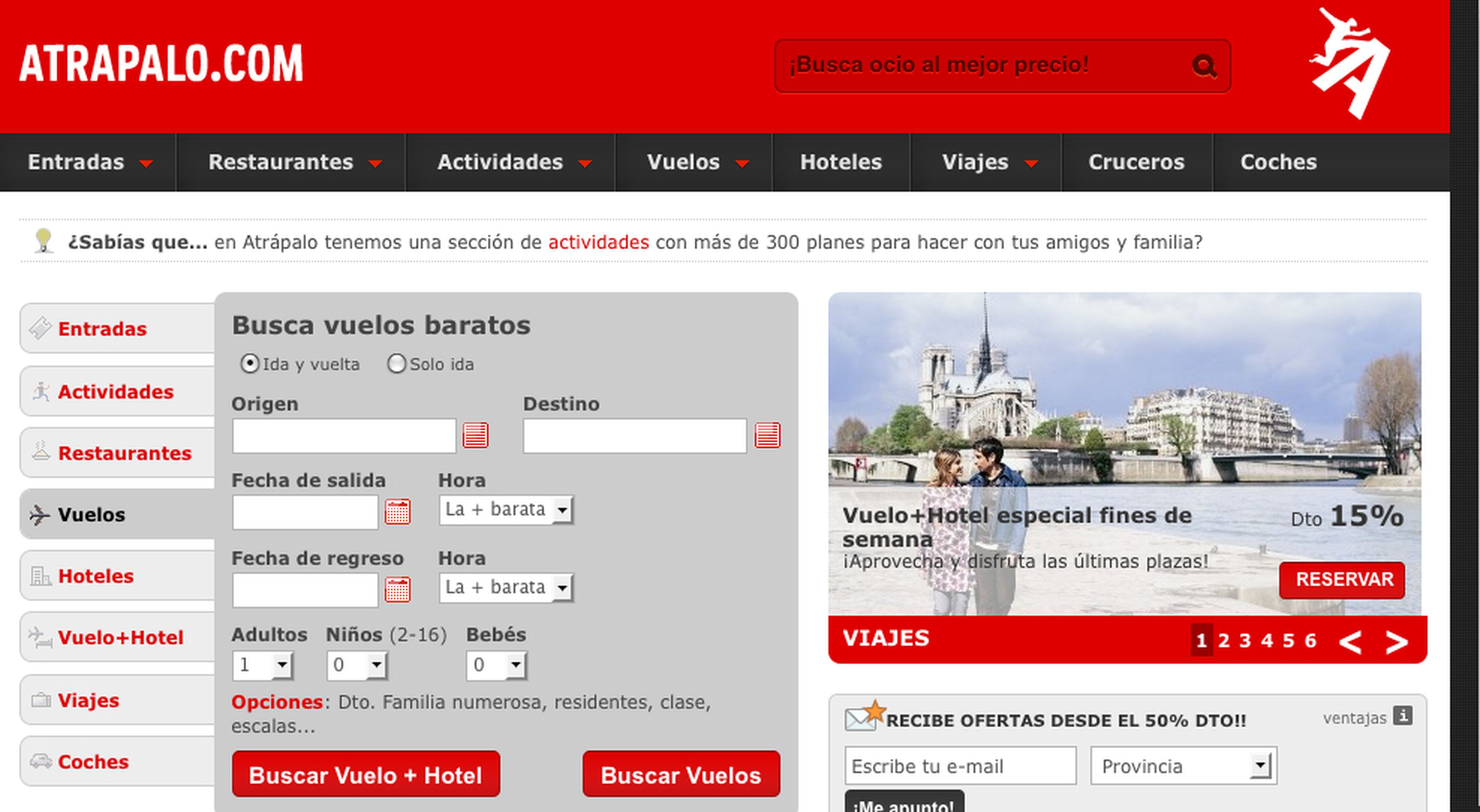Open the Destino airport list icon
This screenshot has height=812, width=1480.
click(x=768, y=435)
